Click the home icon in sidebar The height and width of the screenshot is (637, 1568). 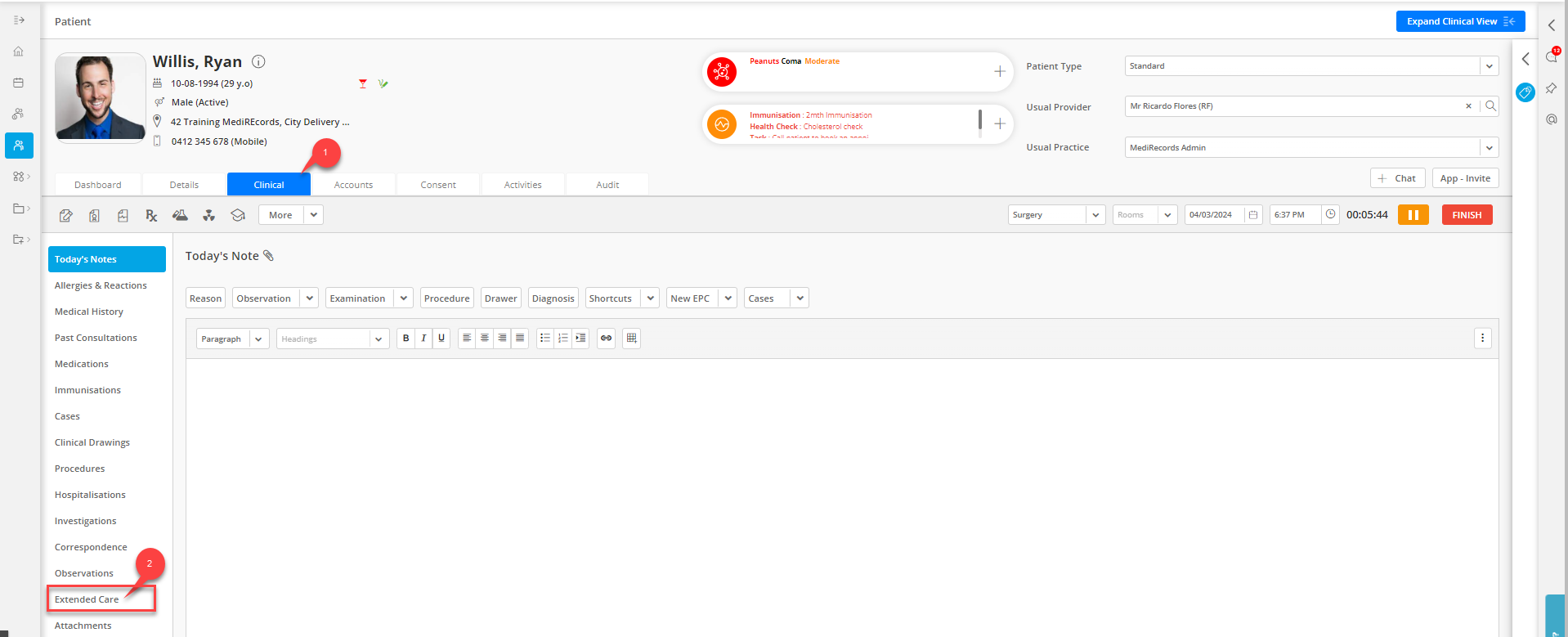click(x=18, y=52)
